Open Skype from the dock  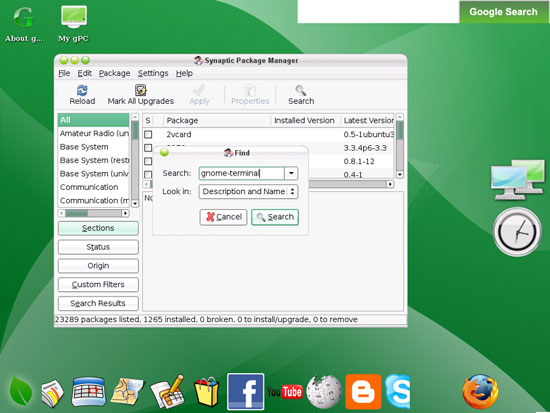[398, 392]
